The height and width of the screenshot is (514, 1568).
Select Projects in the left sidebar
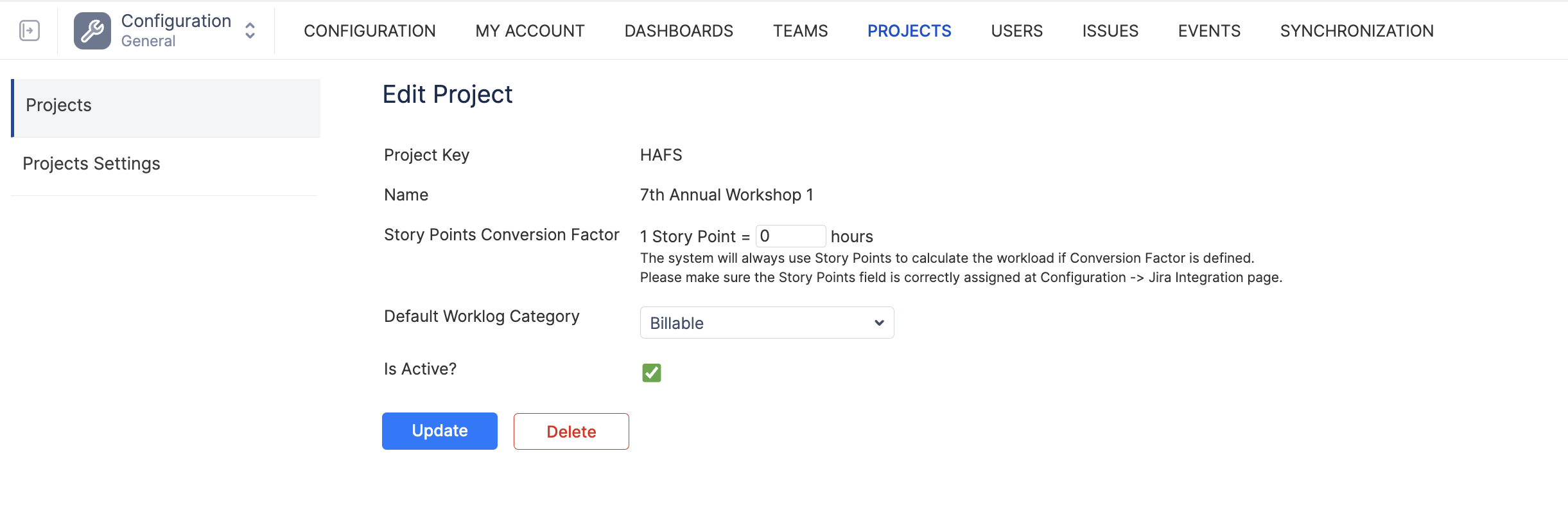coord(166,106)
